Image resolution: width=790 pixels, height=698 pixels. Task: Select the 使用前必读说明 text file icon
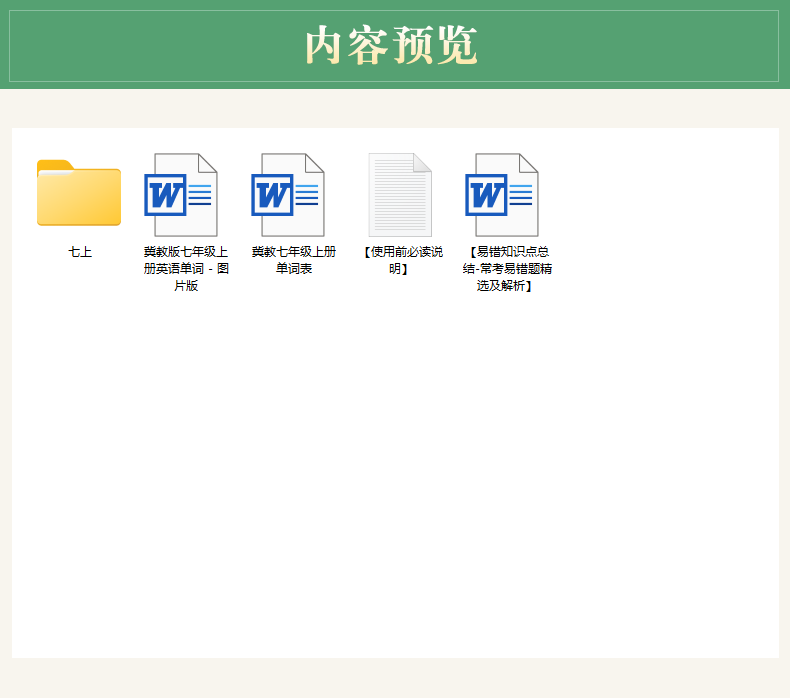pos(400,195)
